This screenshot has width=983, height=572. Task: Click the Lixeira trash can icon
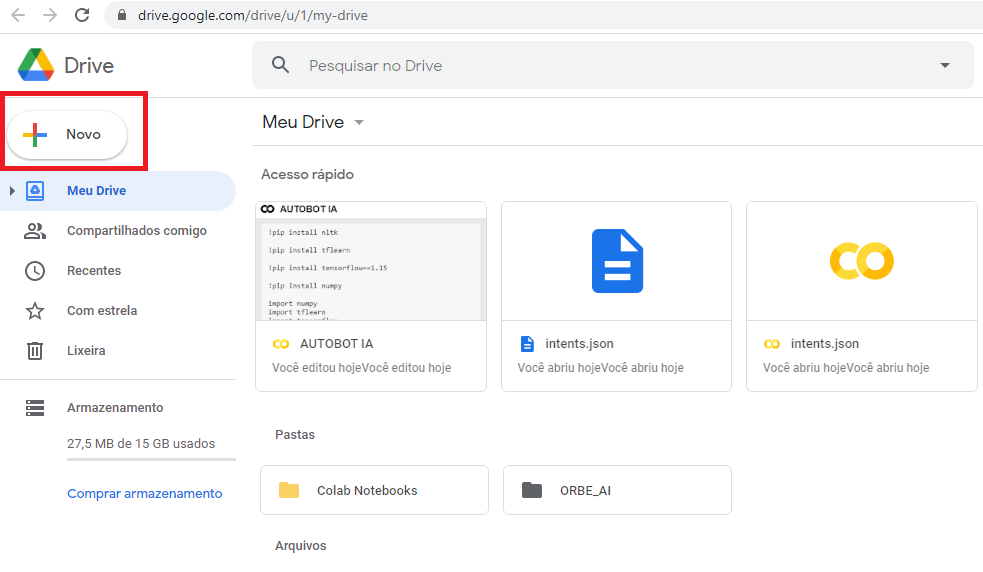pos(35,351)
